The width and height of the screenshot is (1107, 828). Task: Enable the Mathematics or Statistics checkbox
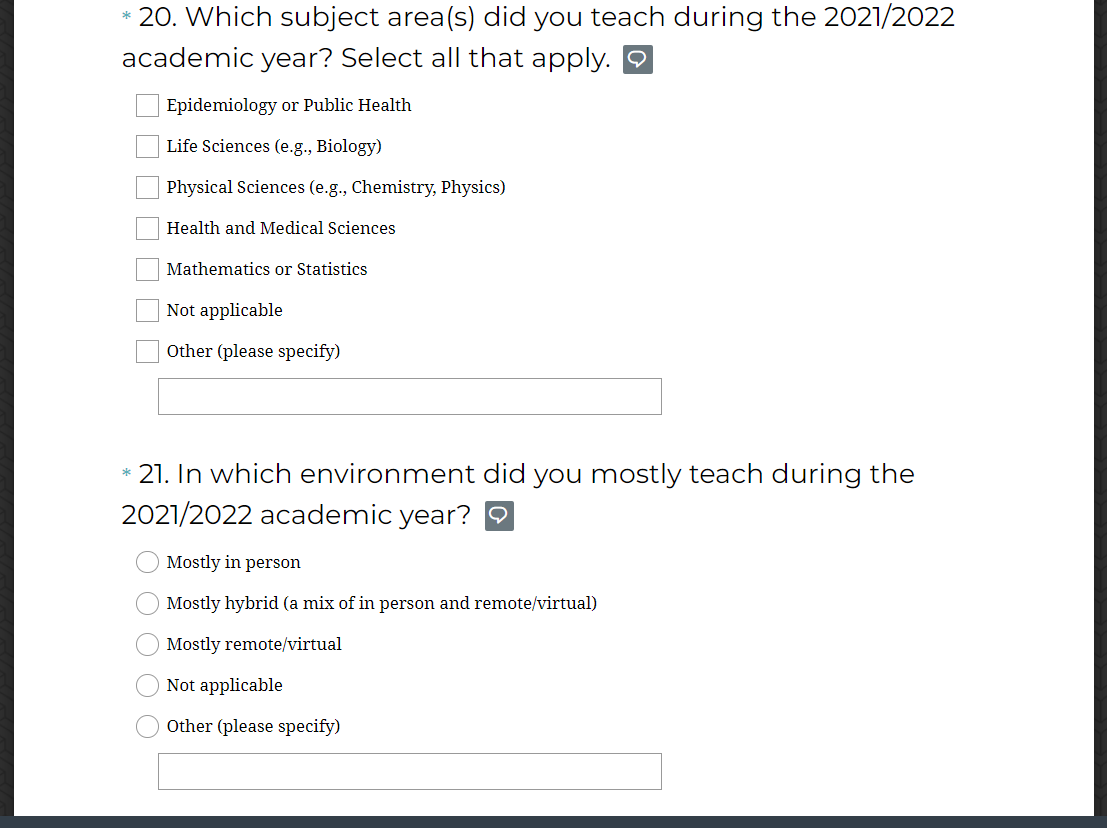coord(148,269)
